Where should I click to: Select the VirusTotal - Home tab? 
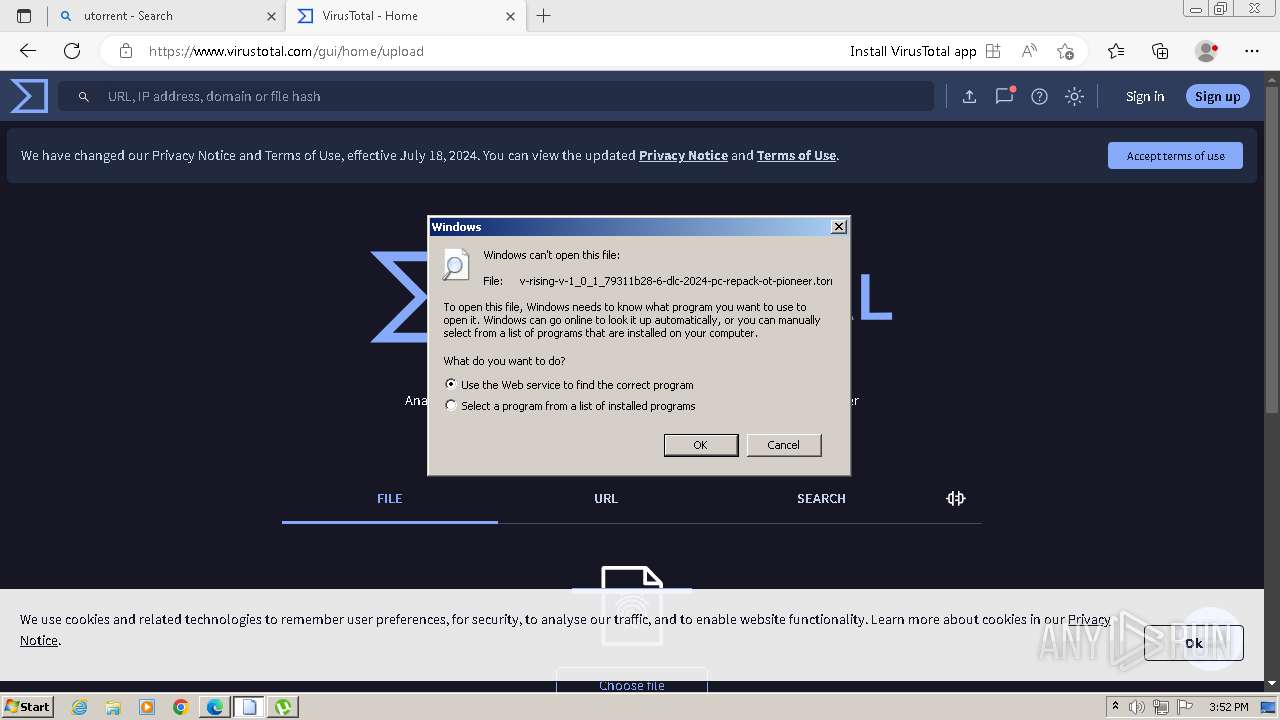coord(405,16)
